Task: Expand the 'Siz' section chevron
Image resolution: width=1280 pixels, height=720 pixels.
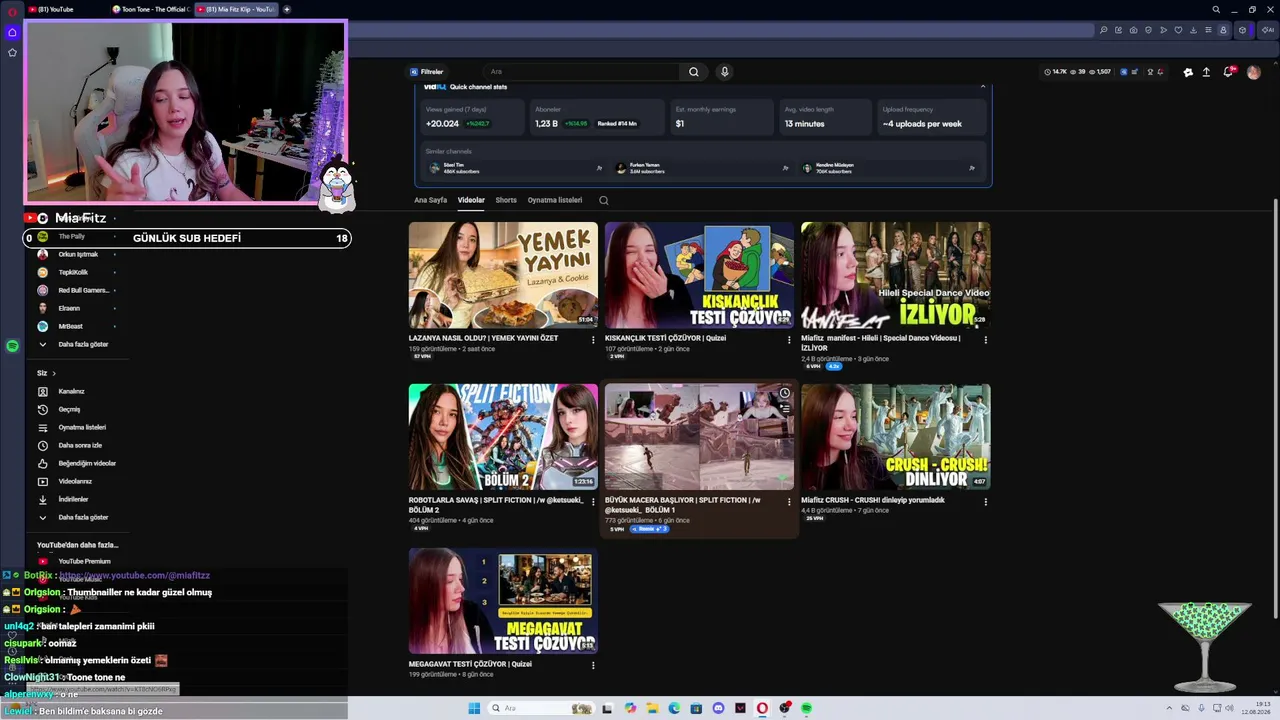Action: [54, 373]
